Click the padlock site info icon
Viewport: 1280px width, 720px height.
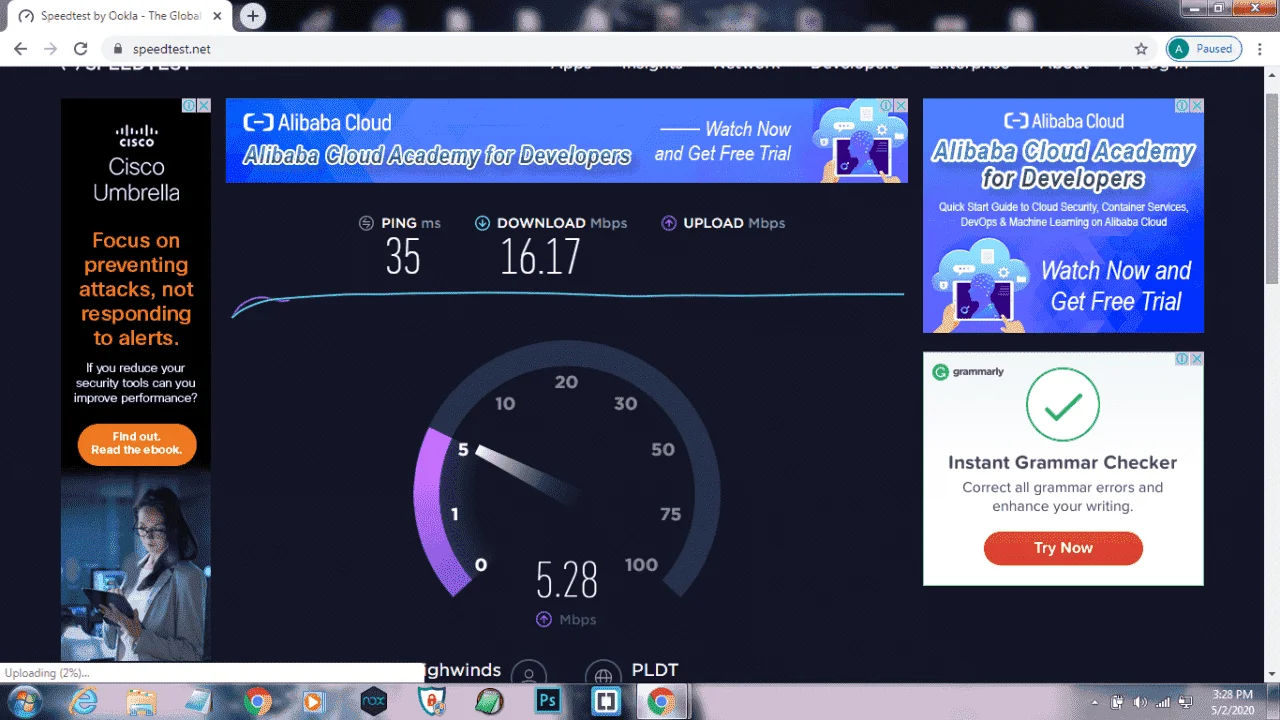point(117,48)
